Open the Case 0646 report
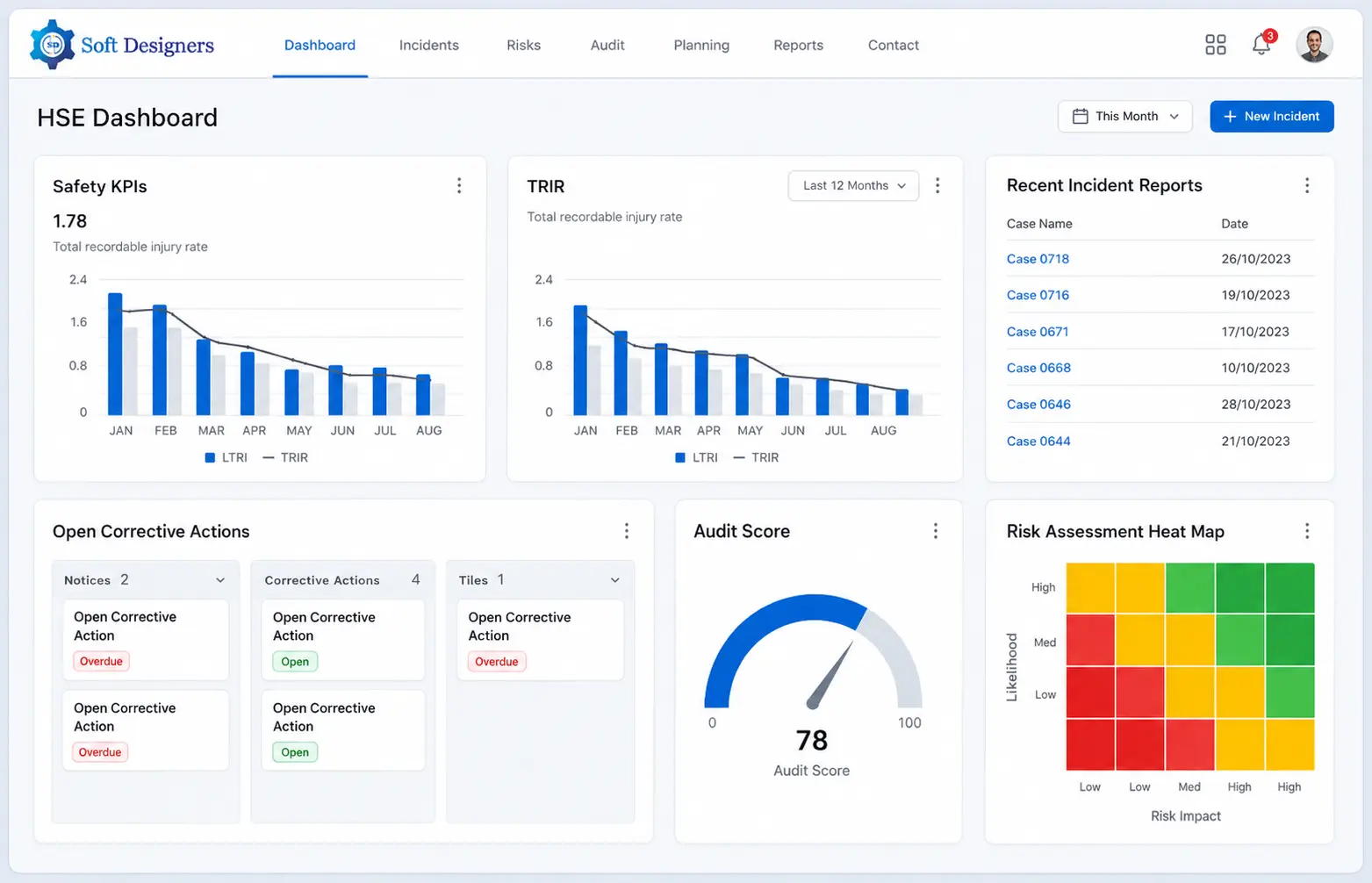Screen dimensions: 1372x883 click(1038, 405)
